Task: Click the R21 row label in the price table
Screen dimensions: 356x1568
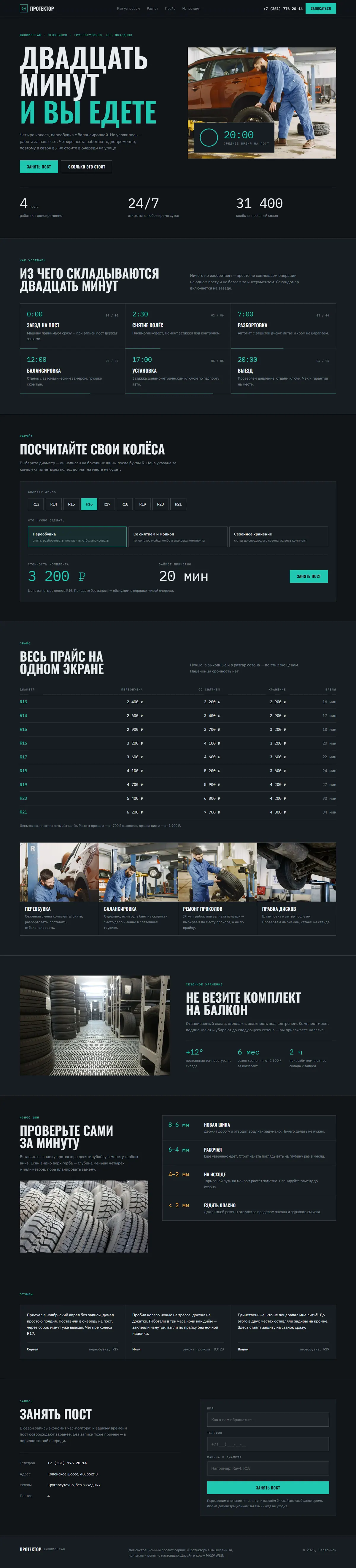Action: tap(23, 812)
